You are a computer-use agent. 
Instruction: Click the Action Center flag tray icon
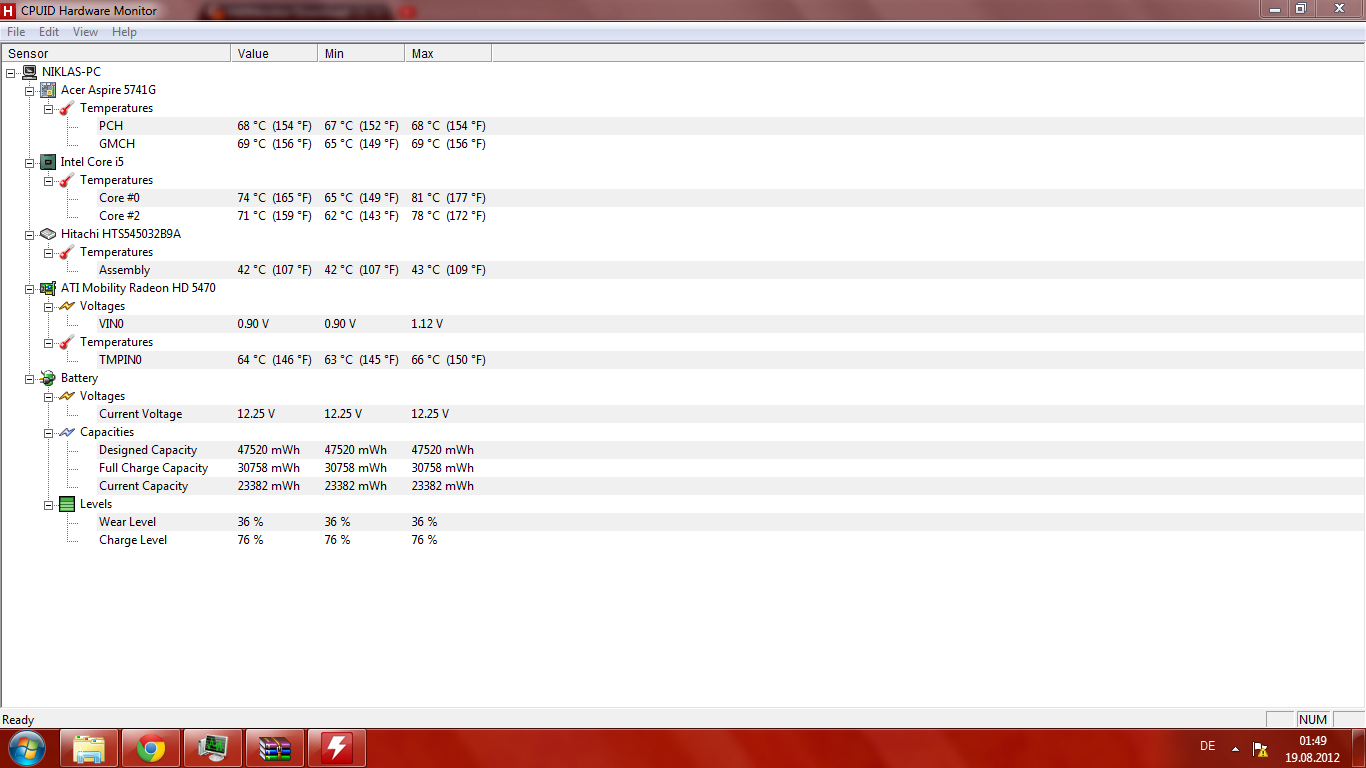pos(1261,748)
